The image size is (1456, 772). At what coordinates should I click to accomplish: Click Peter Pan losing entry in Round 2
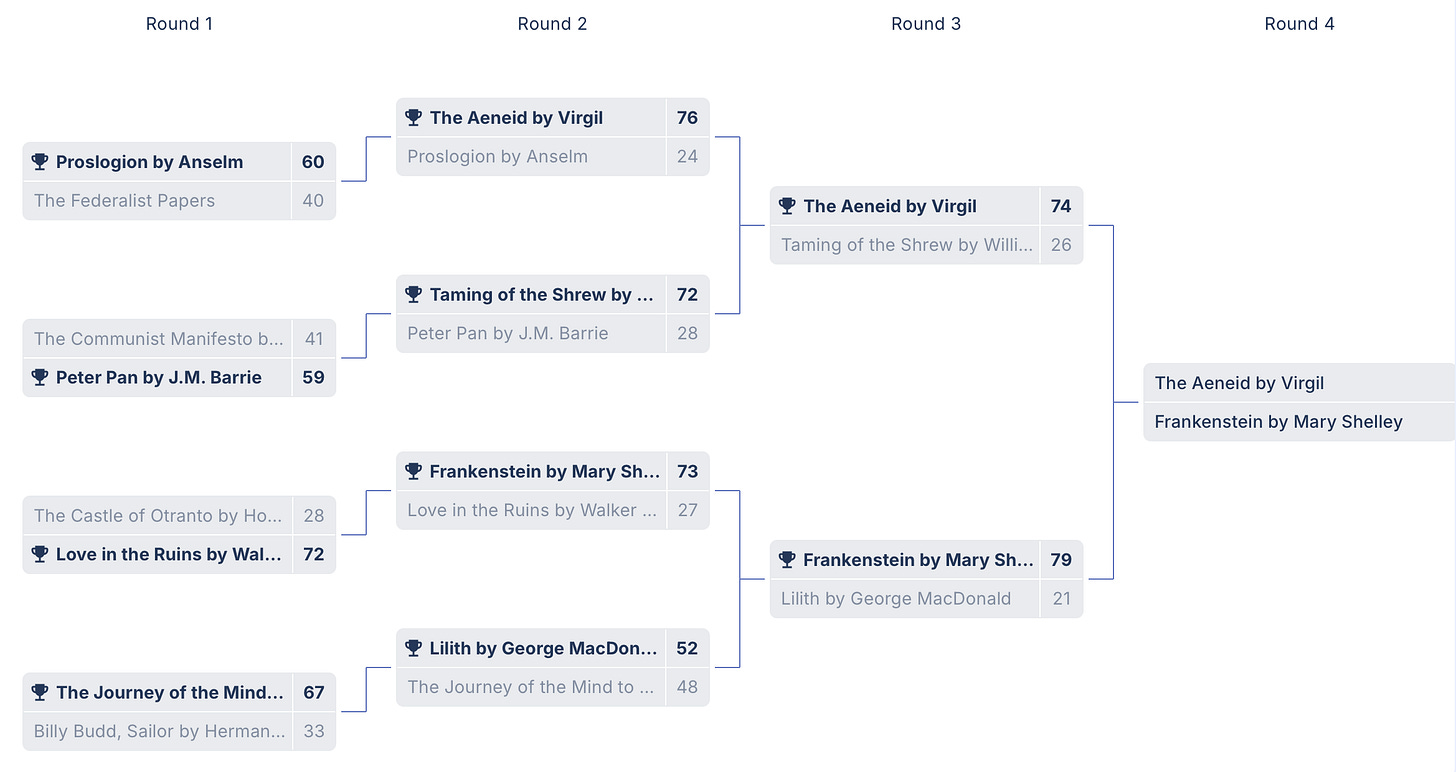point(553,334)
